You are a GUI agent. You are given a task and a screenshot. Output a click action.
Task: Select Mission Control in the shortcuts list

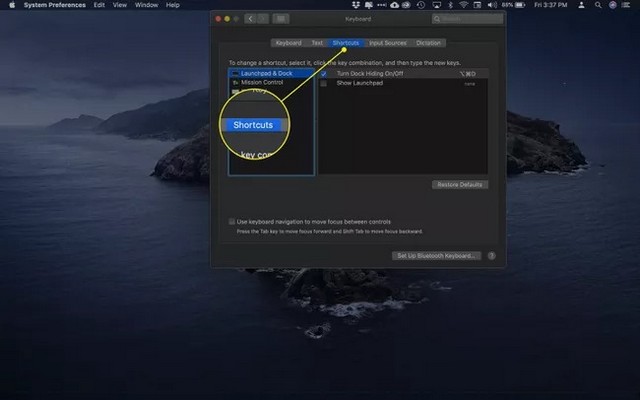click(262, 82)
